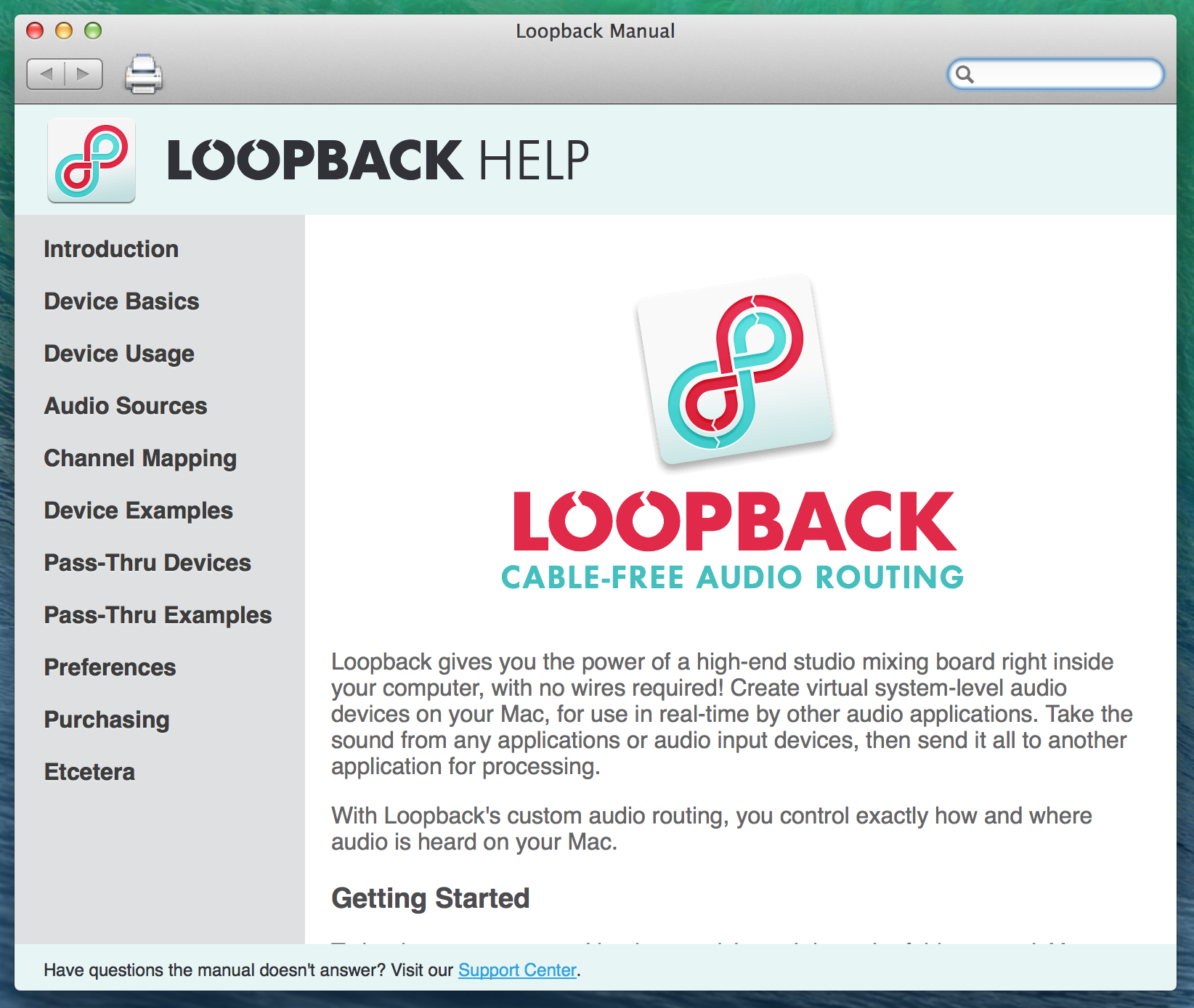Click the LOOPBACK HELP header title
1194x1008 pixels.
tap(378, 160)
